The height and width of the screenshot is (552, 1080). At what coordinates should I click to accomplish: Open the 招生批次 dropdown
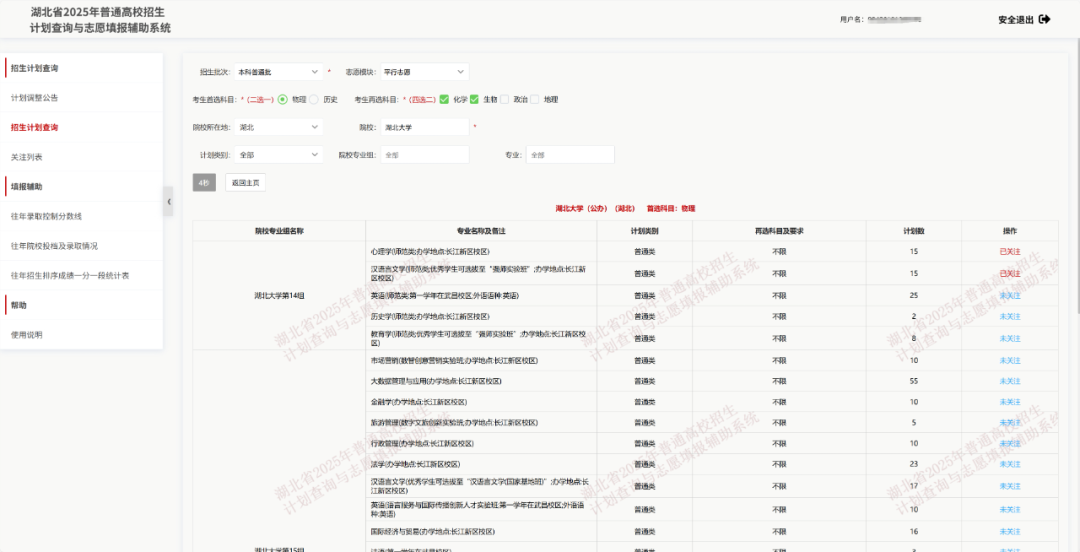tap(278, 72)
